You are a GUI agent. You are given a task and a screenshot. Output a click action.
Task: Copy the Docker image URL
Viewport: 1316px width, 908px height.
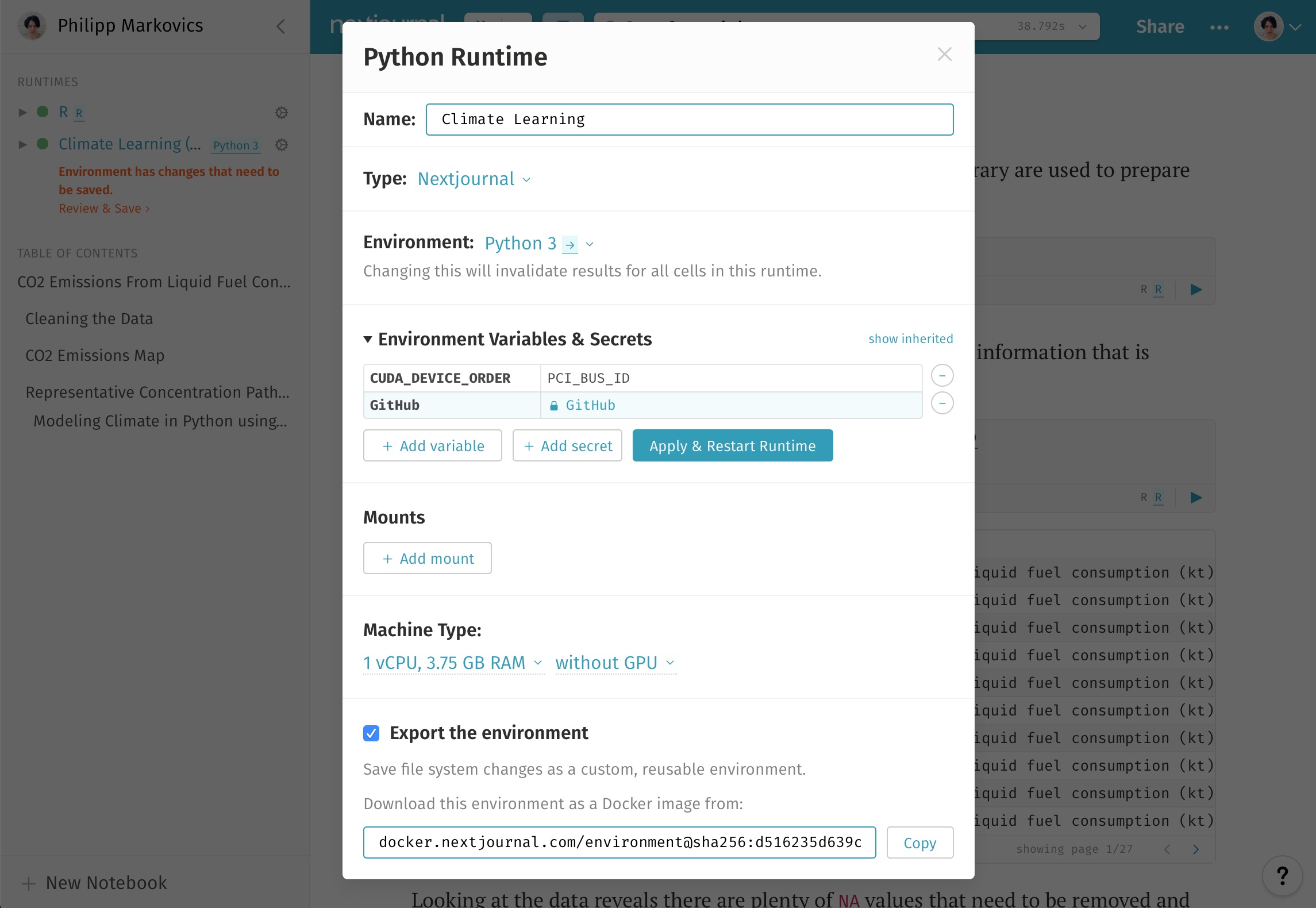[x=919, y=843]
